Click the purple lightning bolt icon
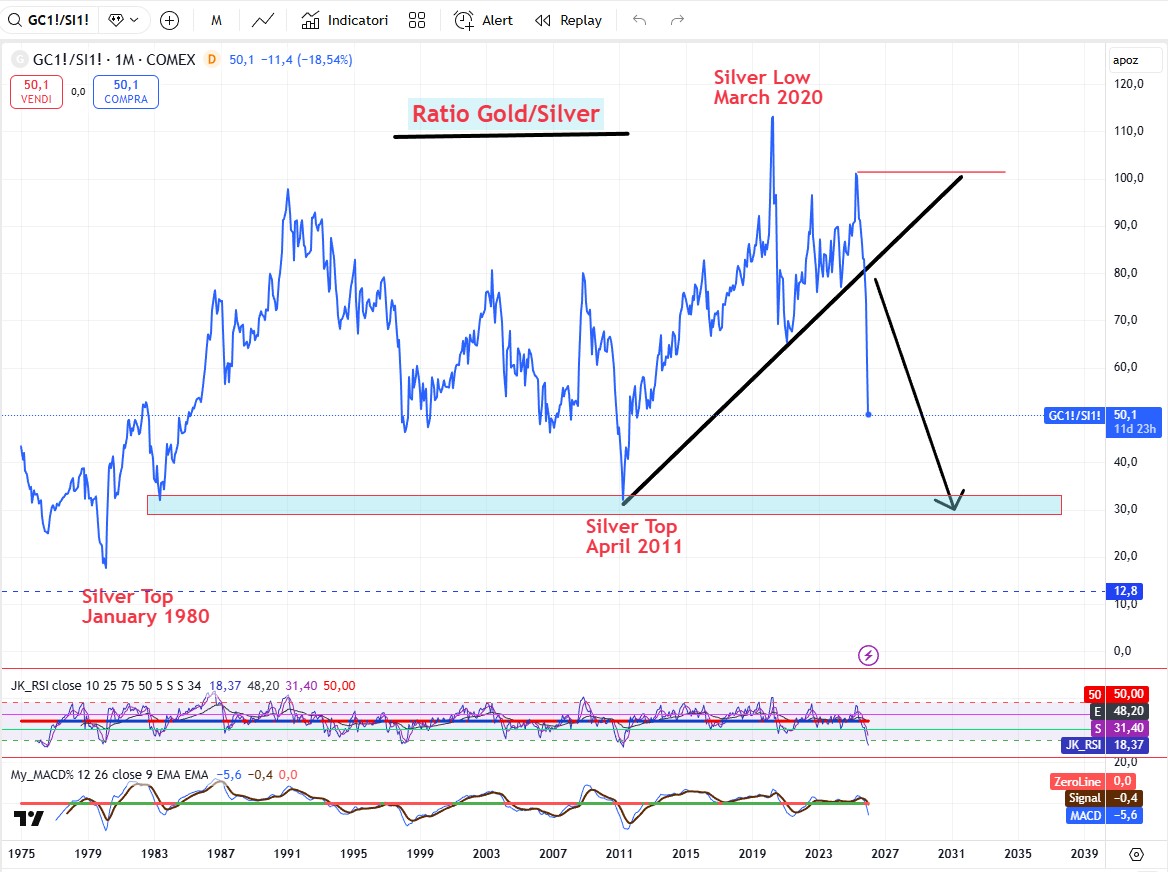Image resolution: width=1168 pixels, height=872 pixels. click(869, 655)
